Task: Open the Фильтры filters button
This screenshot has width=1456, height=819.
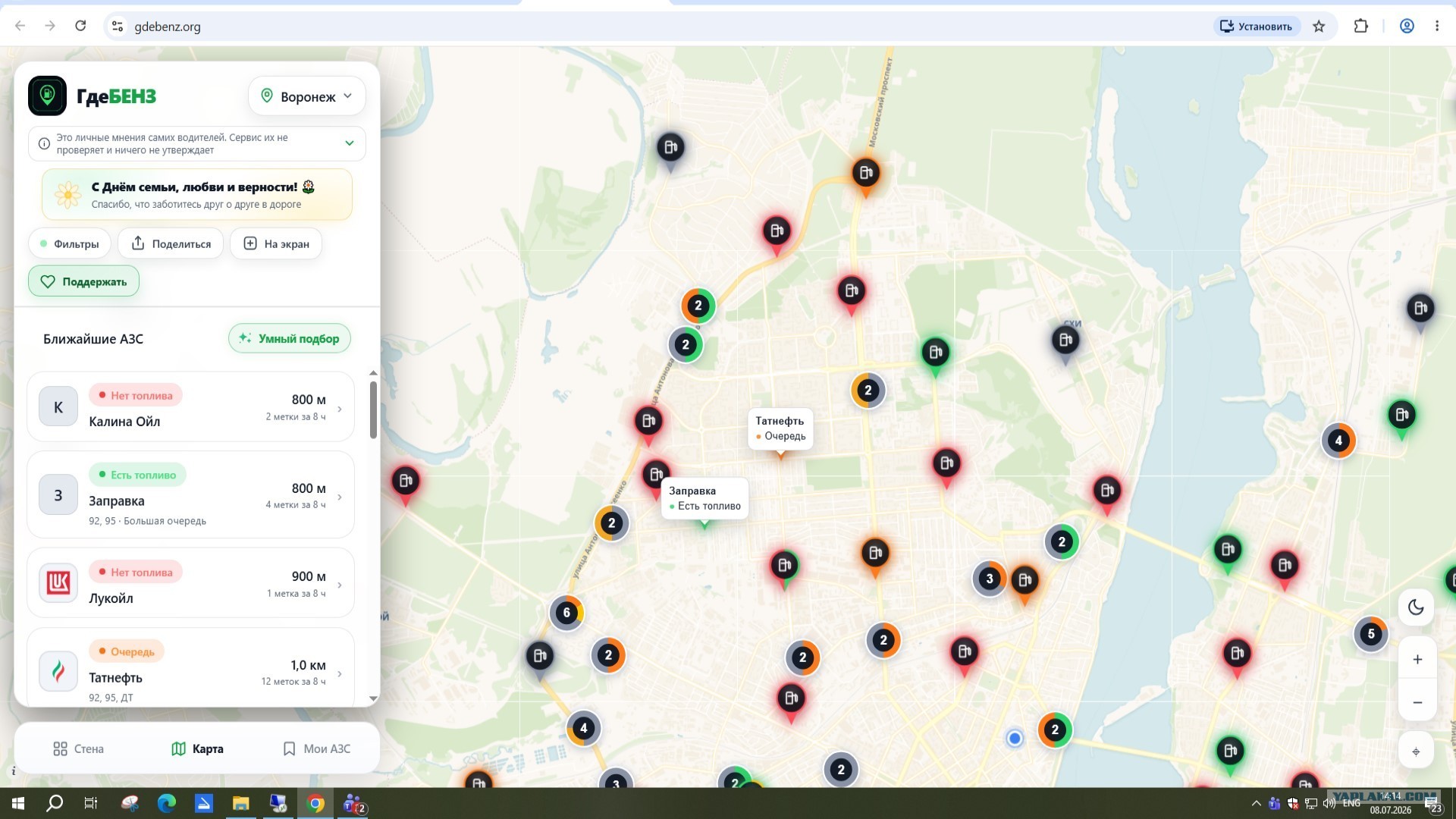Action: pos(70,243)
